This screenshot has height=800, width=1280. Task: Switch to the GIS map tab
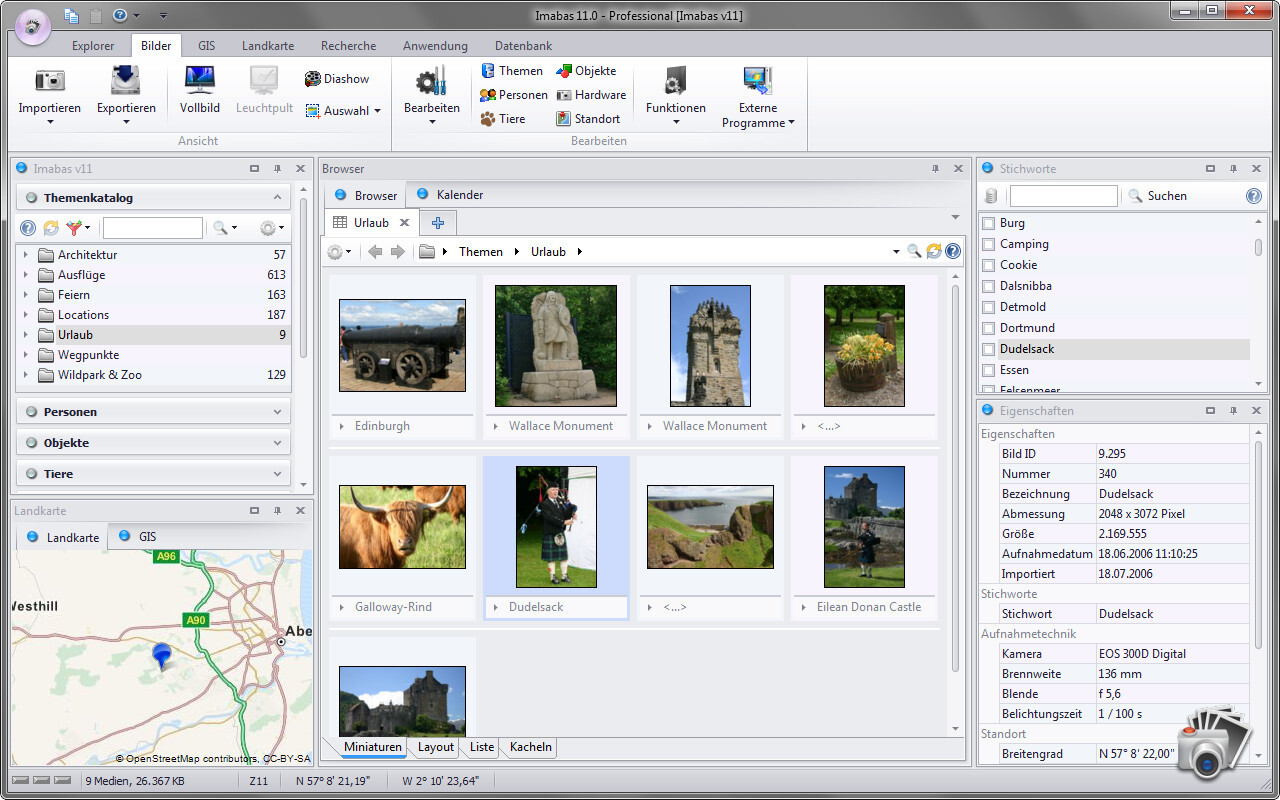pos(138,537)
